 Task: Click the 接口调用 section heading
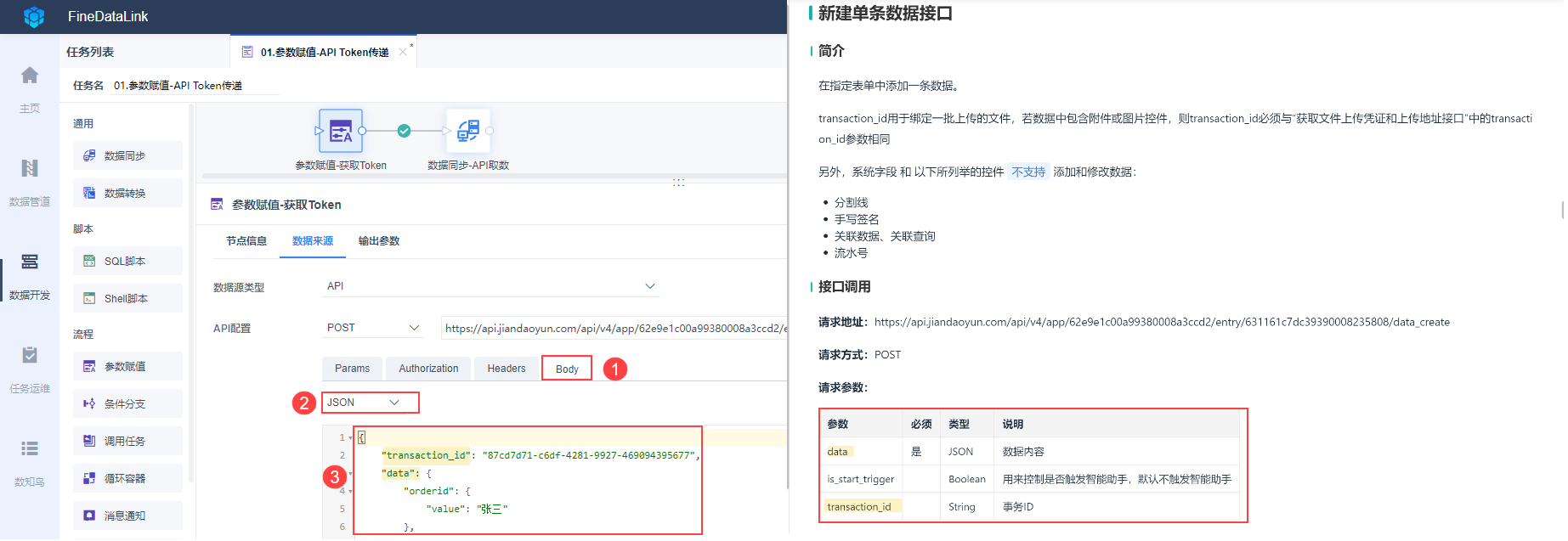(845, 287)
